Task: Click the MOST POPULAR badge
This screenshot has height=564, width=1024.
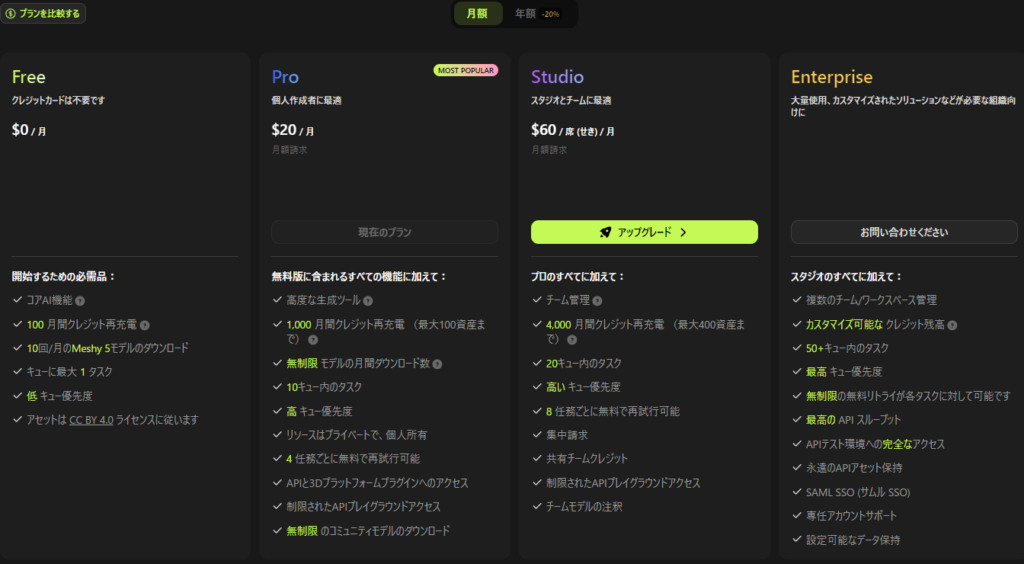Action: (x=466, y=70)
